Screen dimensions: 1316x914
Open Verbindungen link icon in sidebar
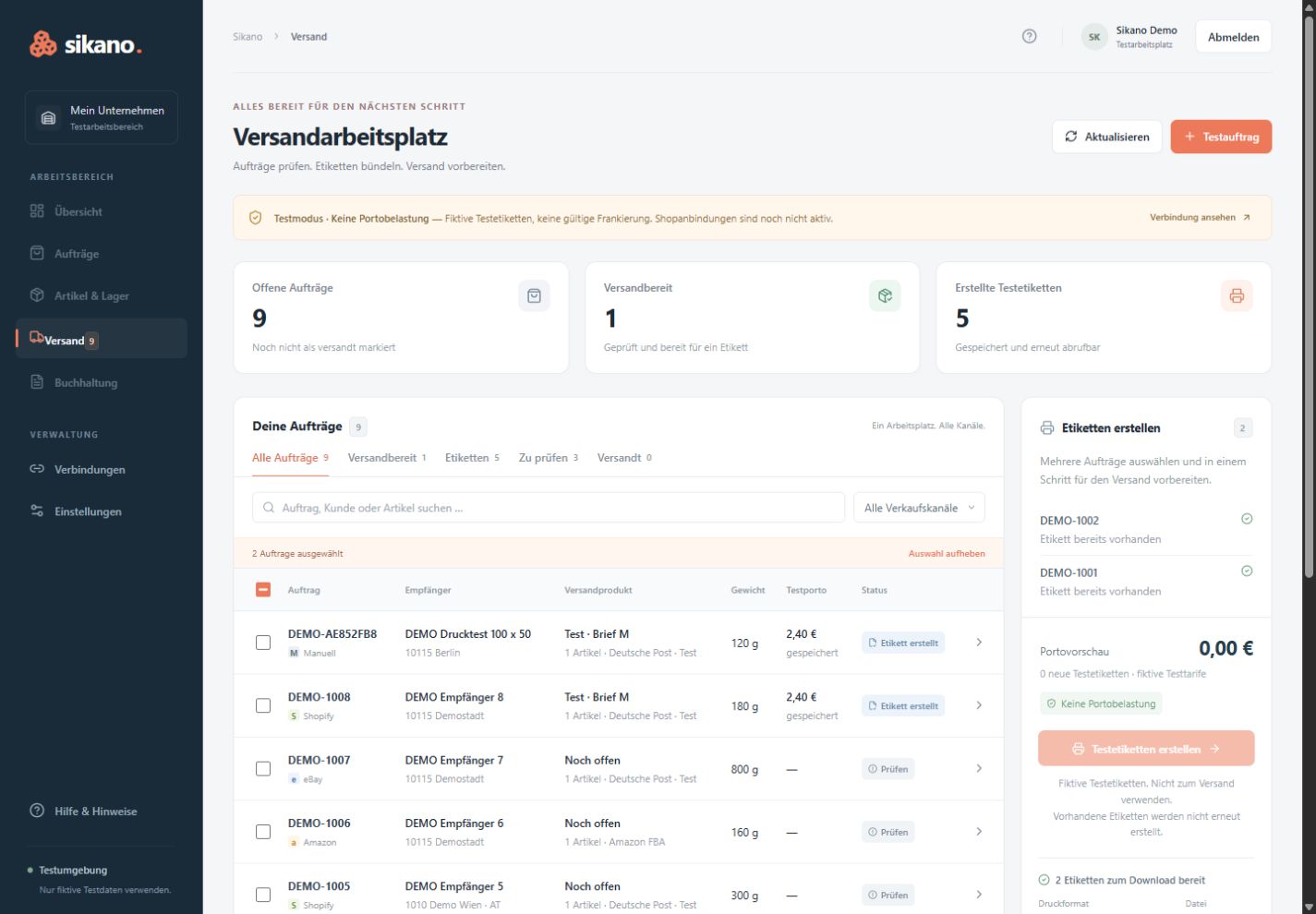point(37,469)
